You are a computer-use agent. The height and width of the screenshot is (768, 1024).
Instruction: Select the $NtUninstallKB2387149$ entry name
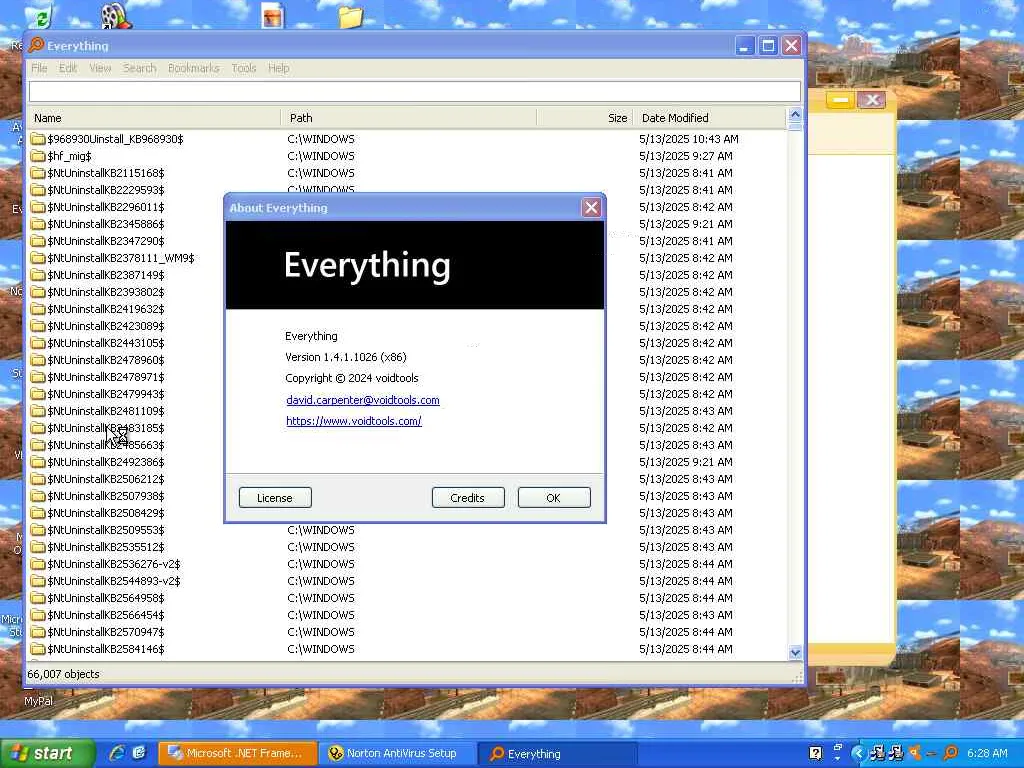pos(106,275)
